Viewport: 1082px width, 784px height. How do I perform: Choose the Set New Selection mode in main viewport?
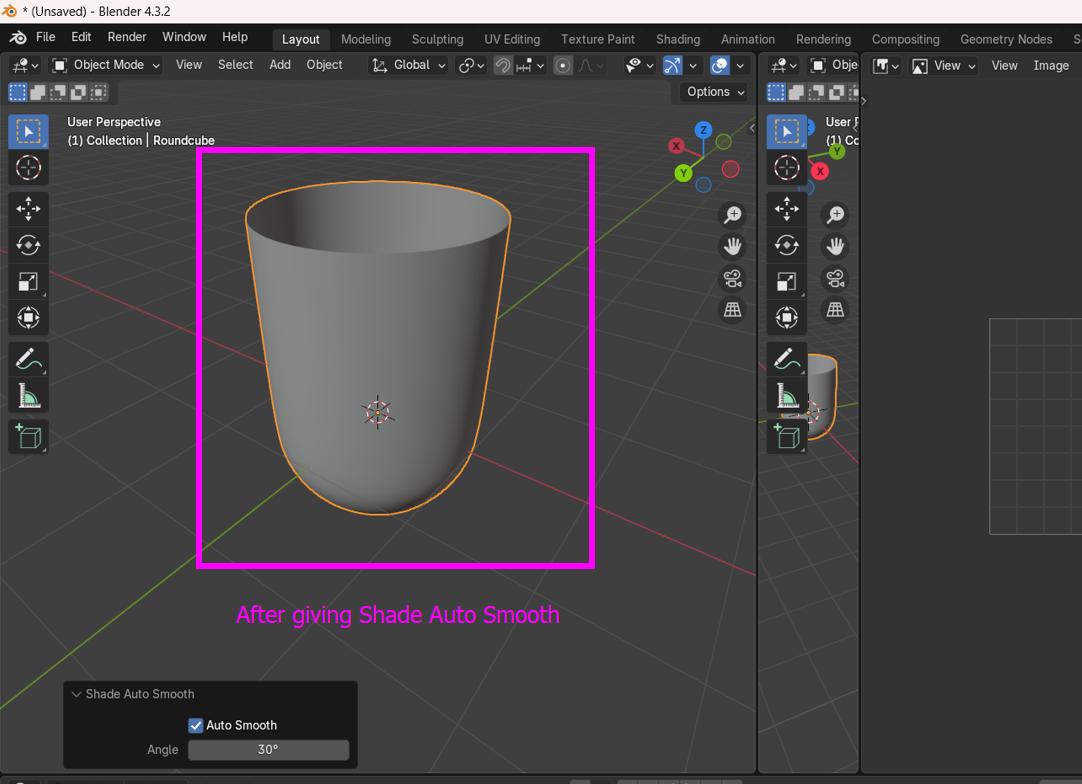17,92
